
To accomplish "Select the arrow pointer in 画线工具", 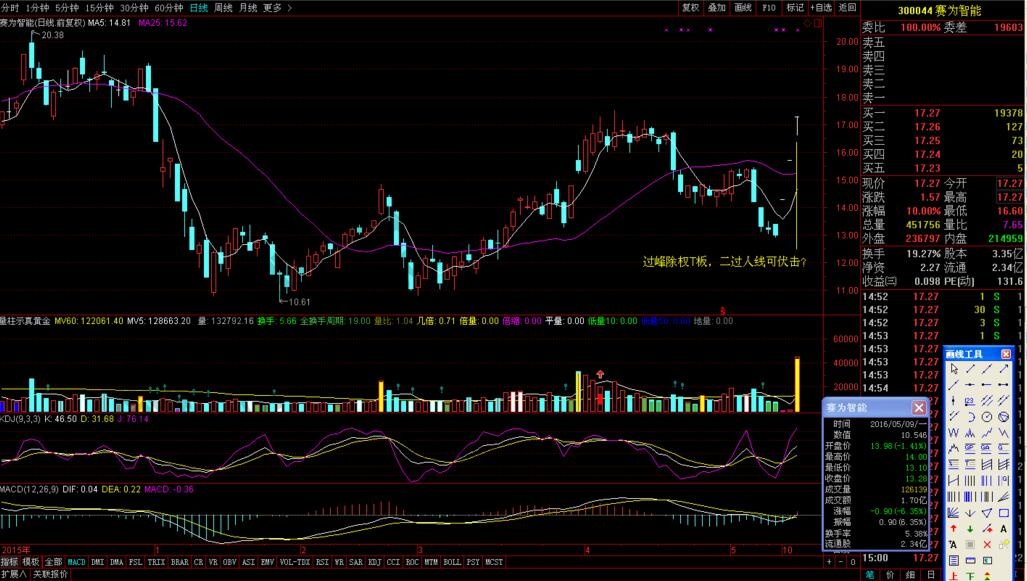I will coord(954,369).
